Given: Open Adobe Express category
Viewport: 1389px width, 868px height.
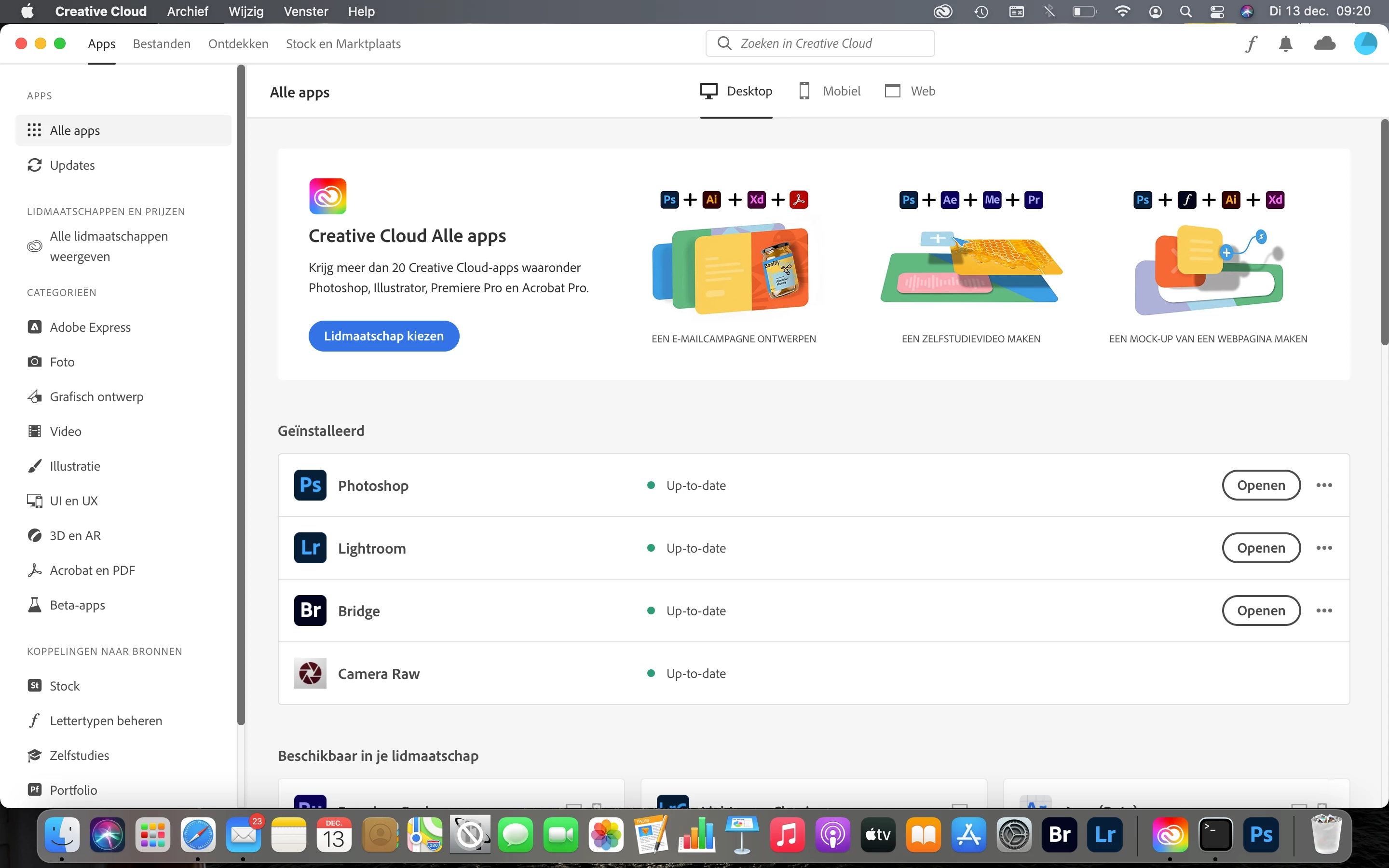Looking at the screenshot, I should click(90, 327).
